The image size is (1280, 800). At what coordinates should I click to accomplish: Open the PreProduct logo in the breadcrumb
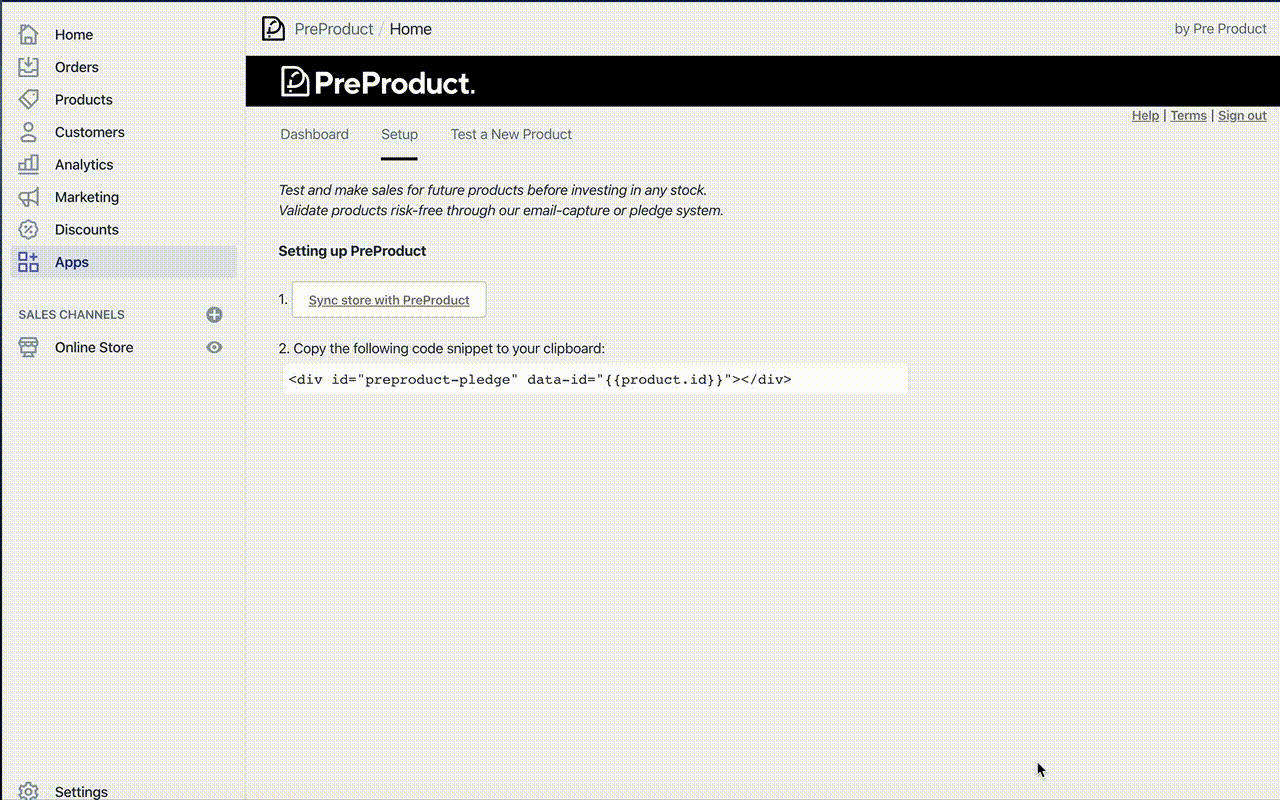(273, 28)
